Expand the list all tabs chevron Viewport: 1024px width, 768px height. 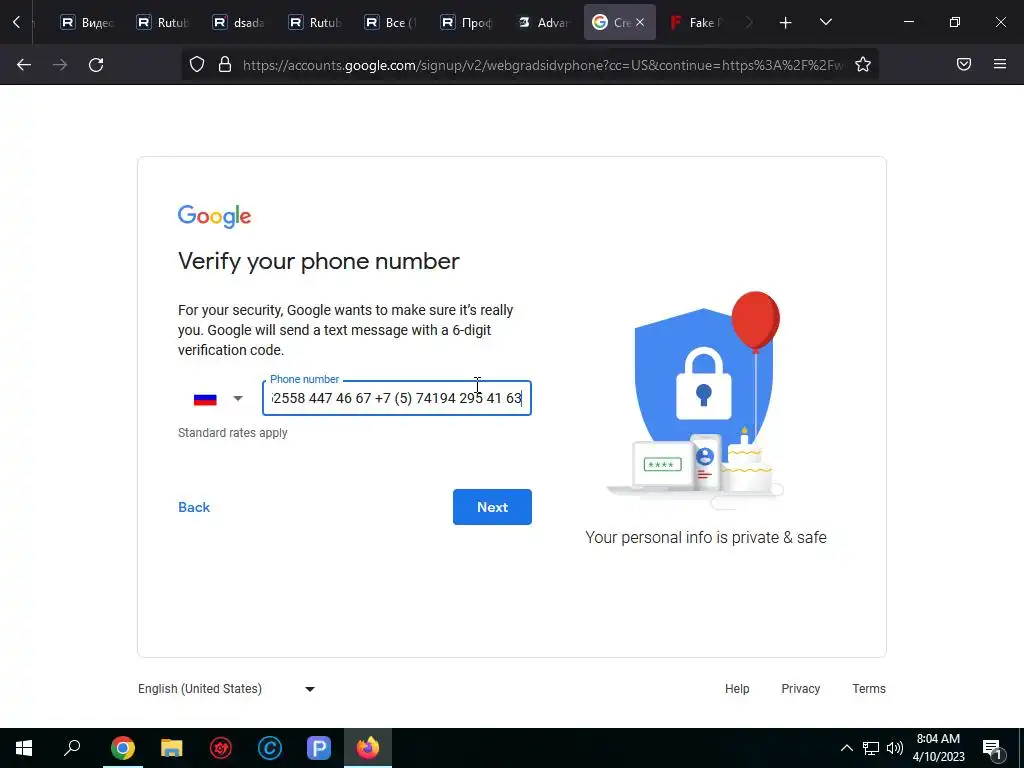point(825,22)
